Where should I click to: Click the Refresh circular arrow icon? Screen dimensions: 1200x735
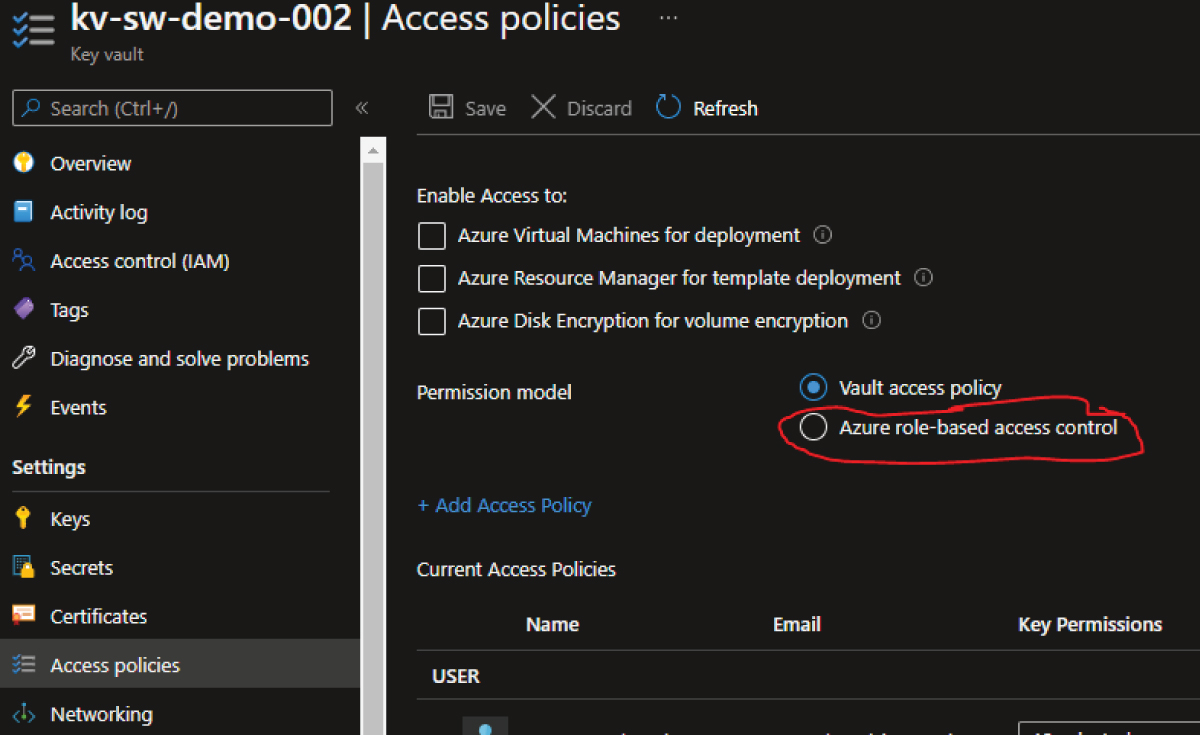pos(668,108)
